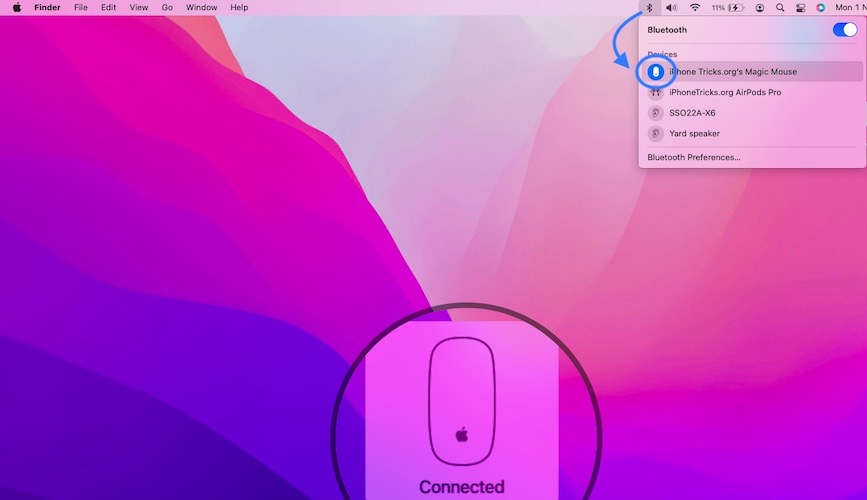The height and width of the screenshot is (500, 867).
Task: Connect to Yard speaker
Action: 752,133
